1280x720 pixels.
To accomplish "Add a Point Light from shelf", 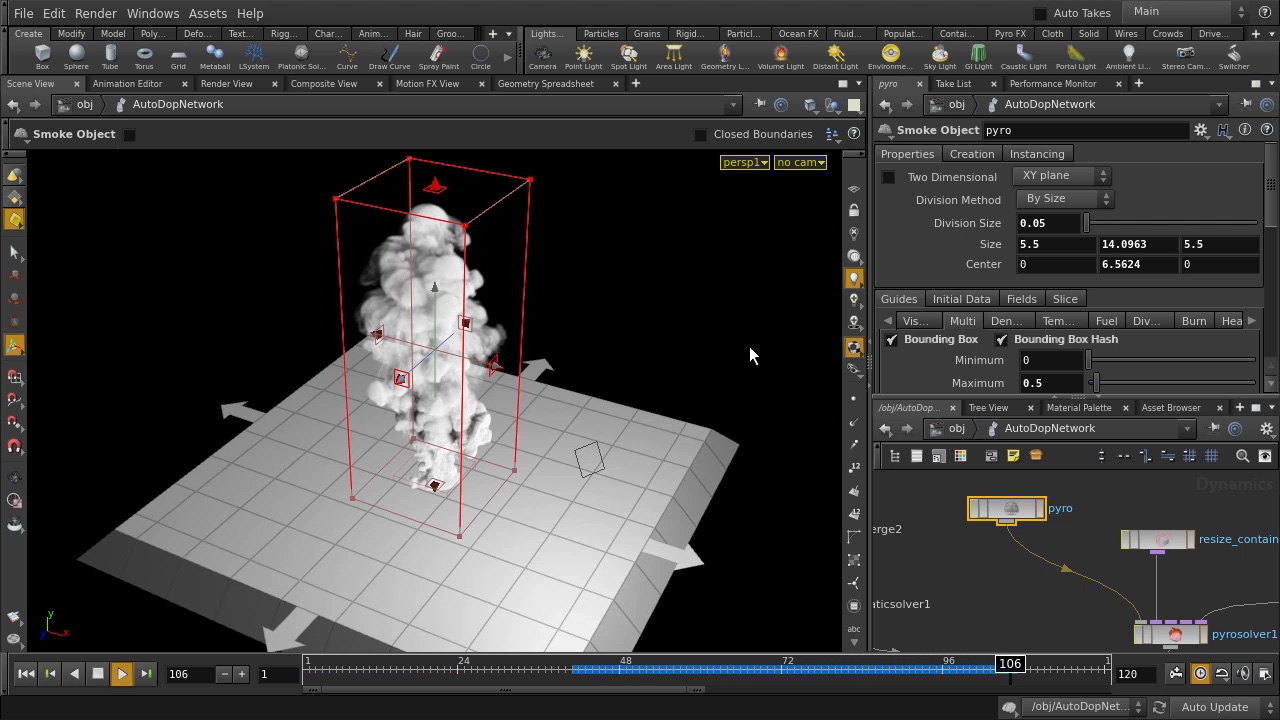I will pyautogui.click(x=584, y=57).
